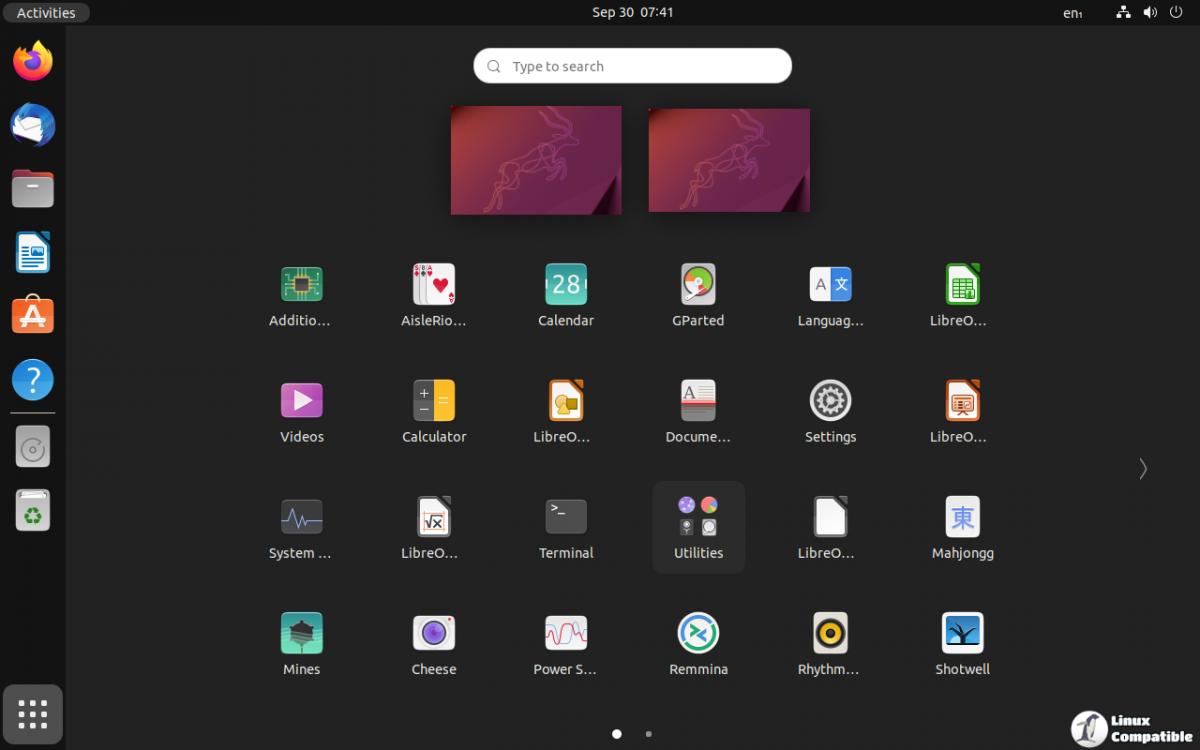Launch Shotwell photo manager
Viewport: 1200px width, 750px height.
(x=962, y=633)
